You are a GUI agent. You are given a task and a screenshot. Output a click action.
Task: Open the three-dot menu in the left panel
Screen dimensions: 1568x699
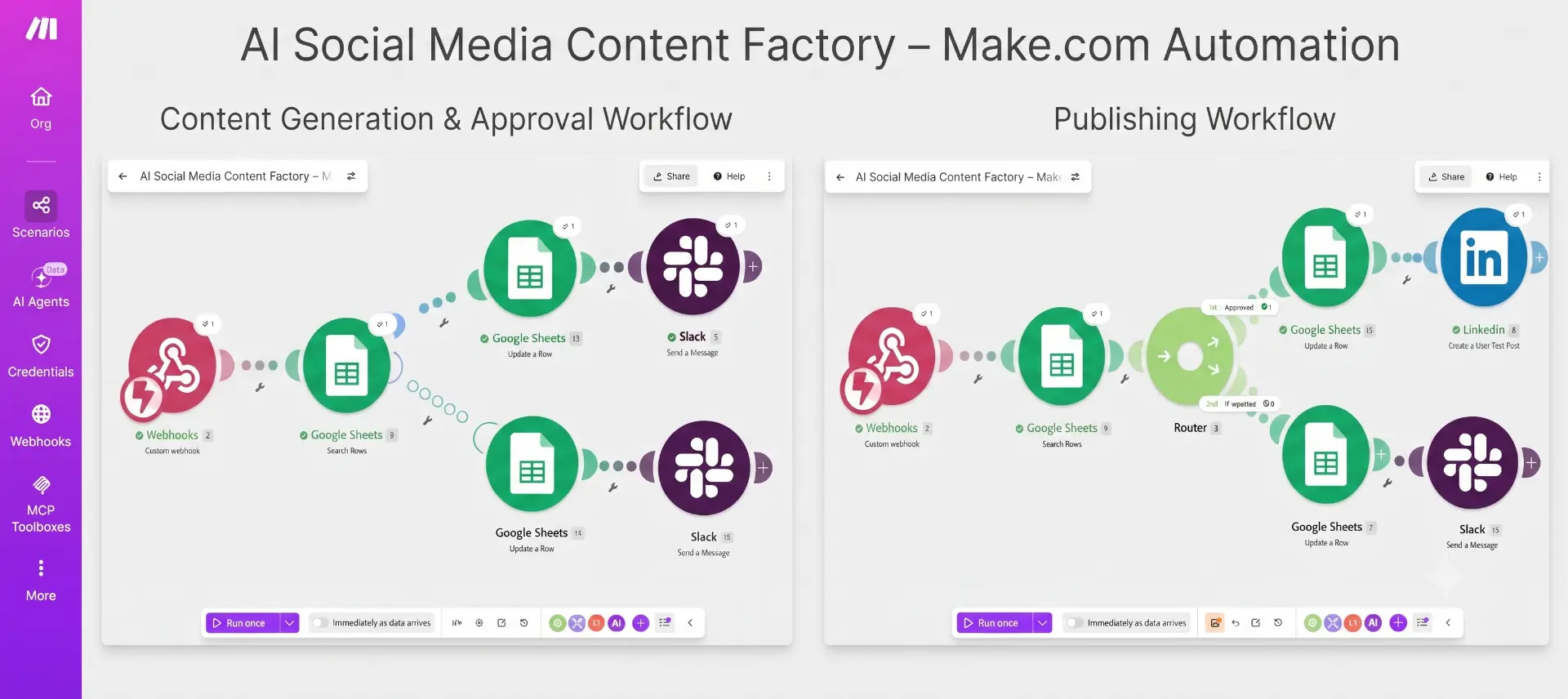tap(769, 176)
